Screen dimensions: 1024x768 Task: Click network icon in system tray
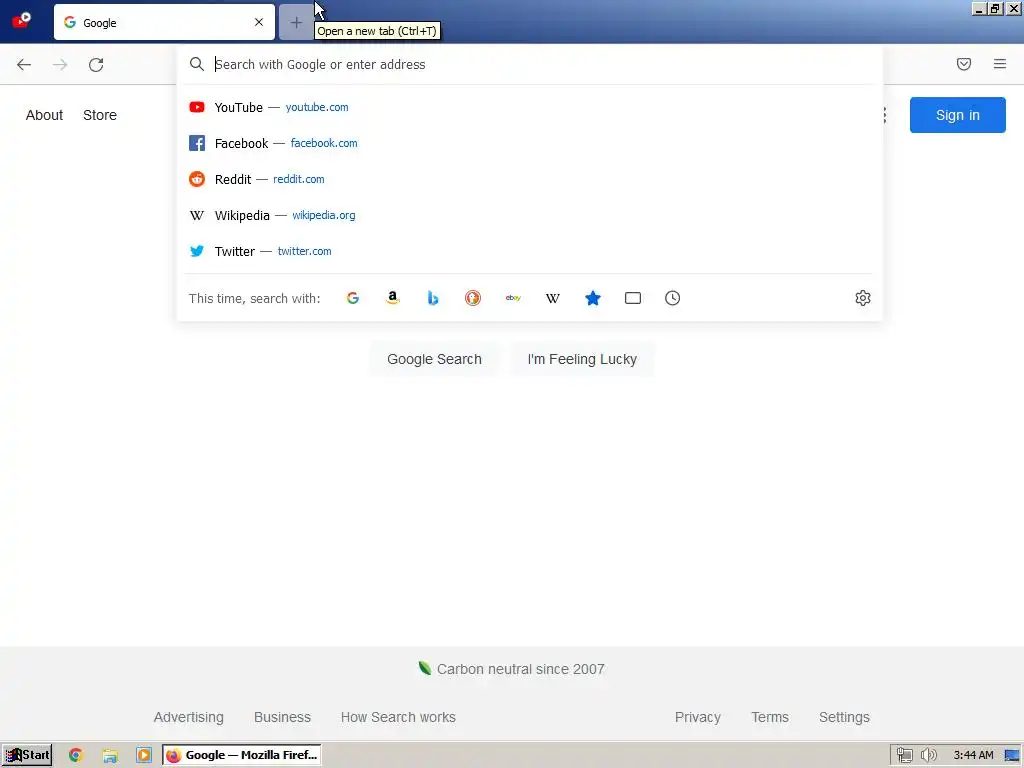pos(904,756)
